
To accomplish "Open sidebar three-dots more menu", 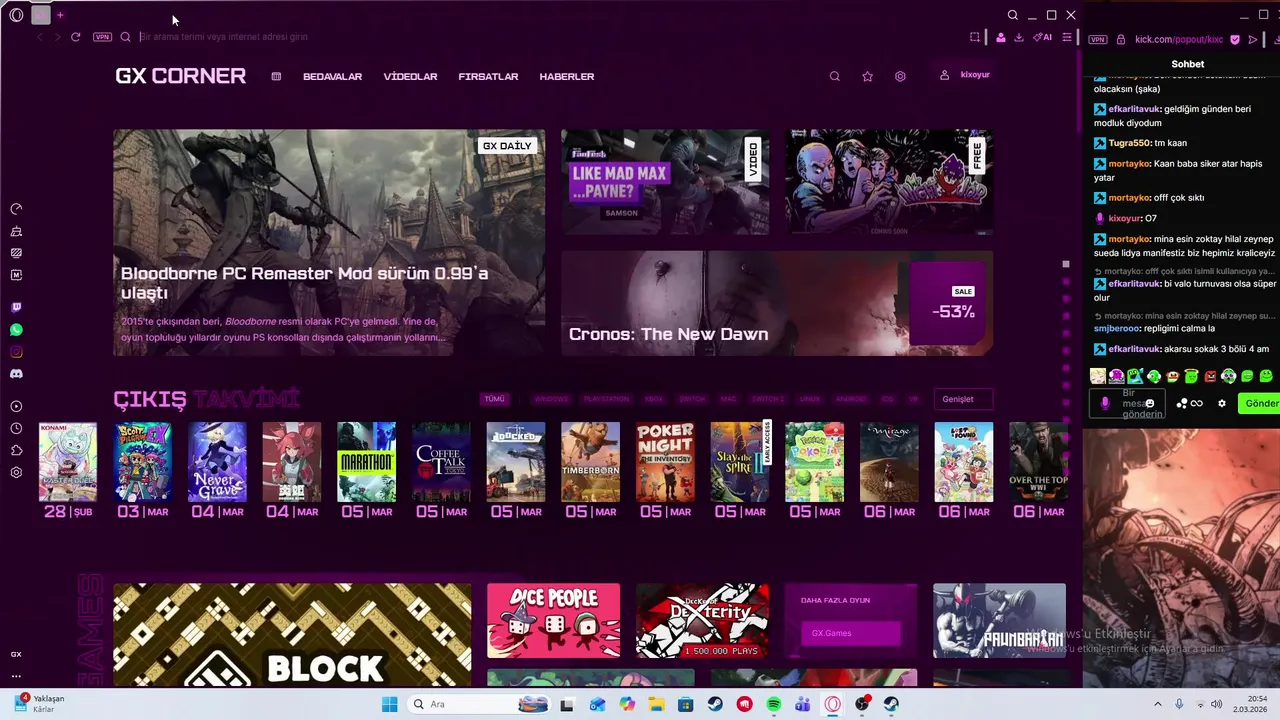I will pyautogui.click(x=16, y=676).
